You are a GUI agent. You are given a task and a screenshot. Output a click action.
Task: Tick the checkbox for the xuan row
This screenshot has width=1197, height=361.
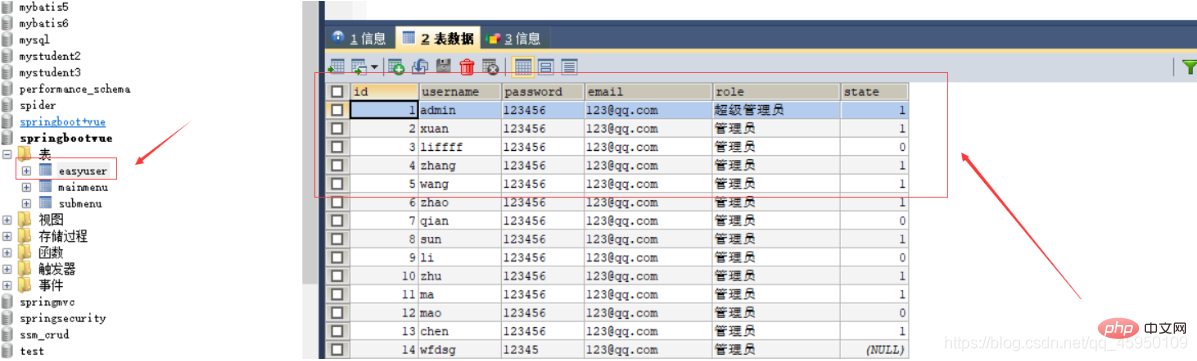(x=337, y=128)
